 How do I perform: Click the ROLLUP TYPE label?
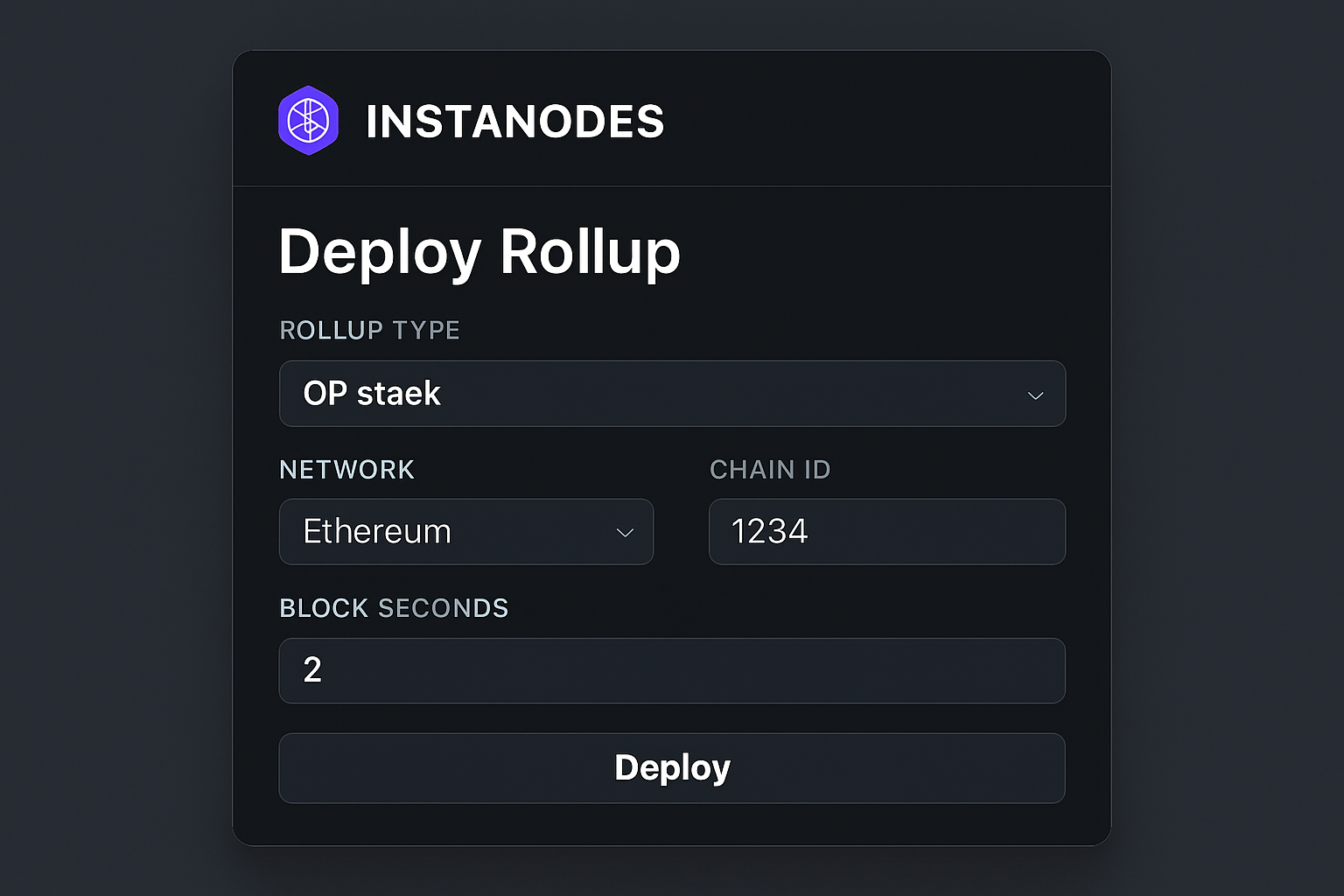[x=369, y=331]
